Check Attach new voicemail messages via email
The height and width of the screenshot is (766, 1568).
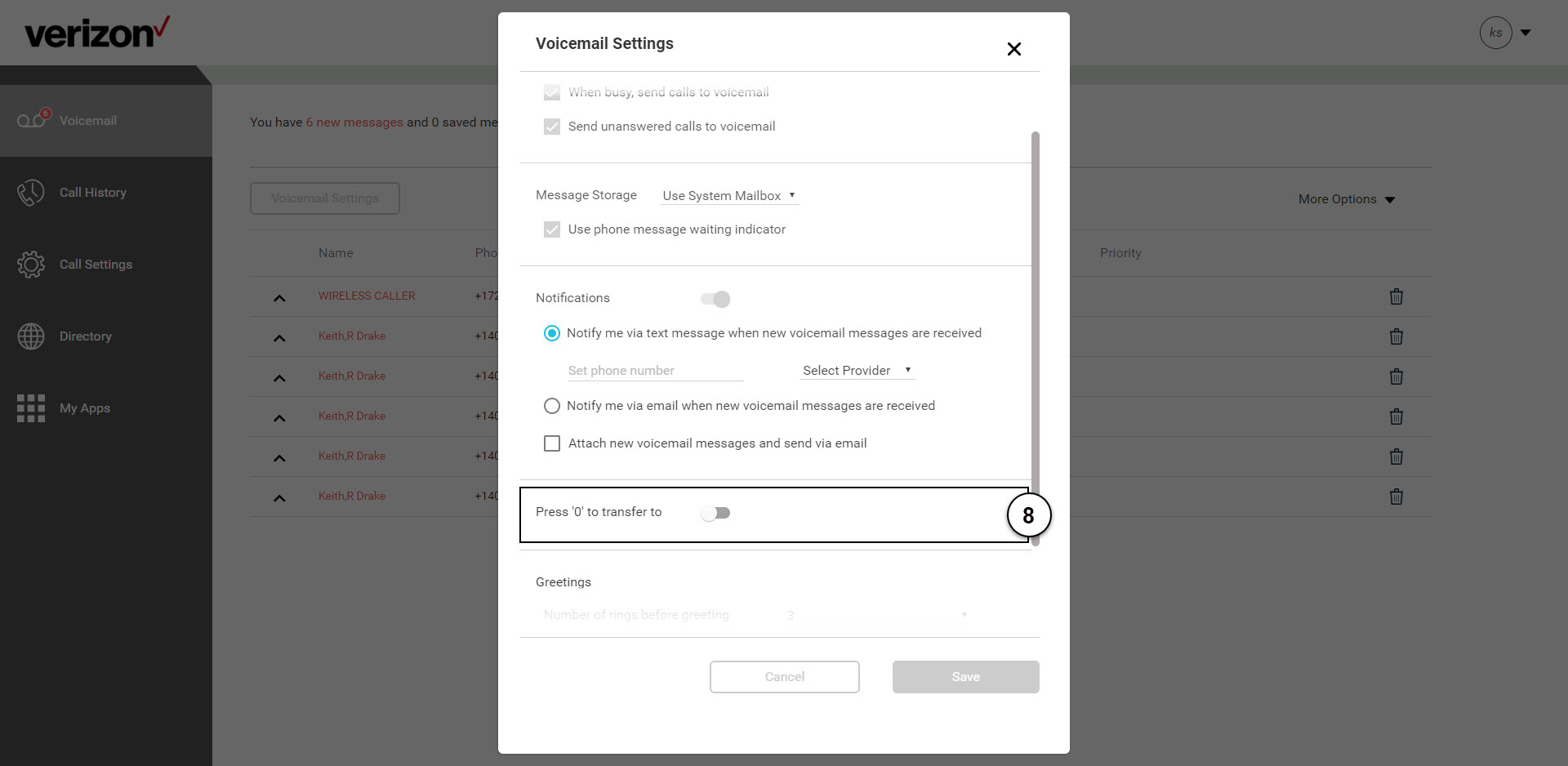[x=552, y=443]
